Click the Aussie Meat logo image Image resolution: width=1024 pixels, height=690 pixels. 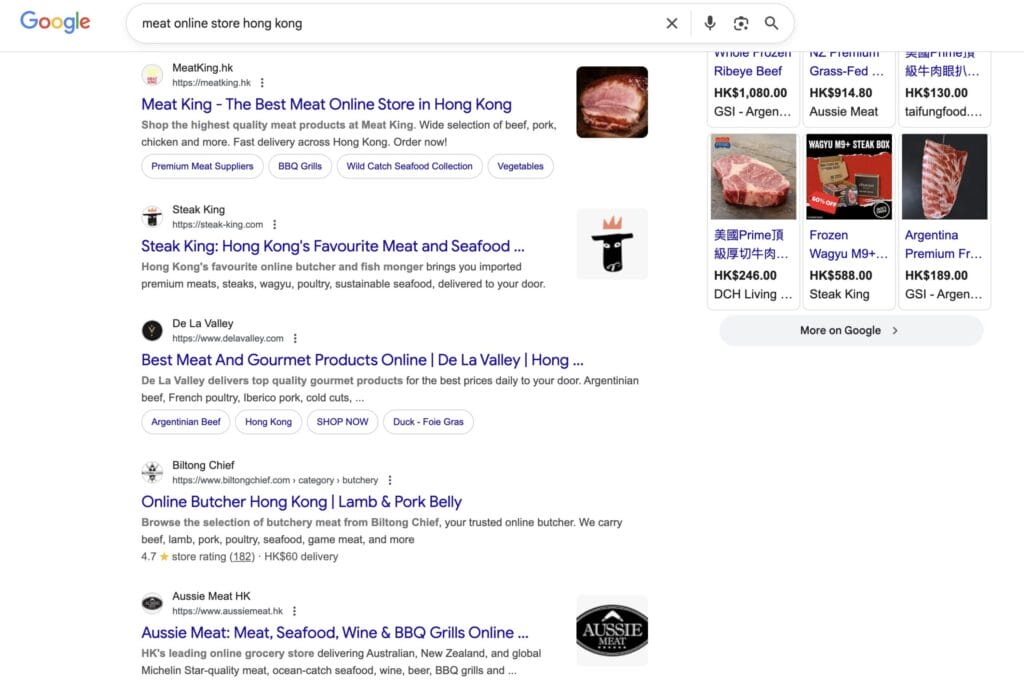pos(611,630)
